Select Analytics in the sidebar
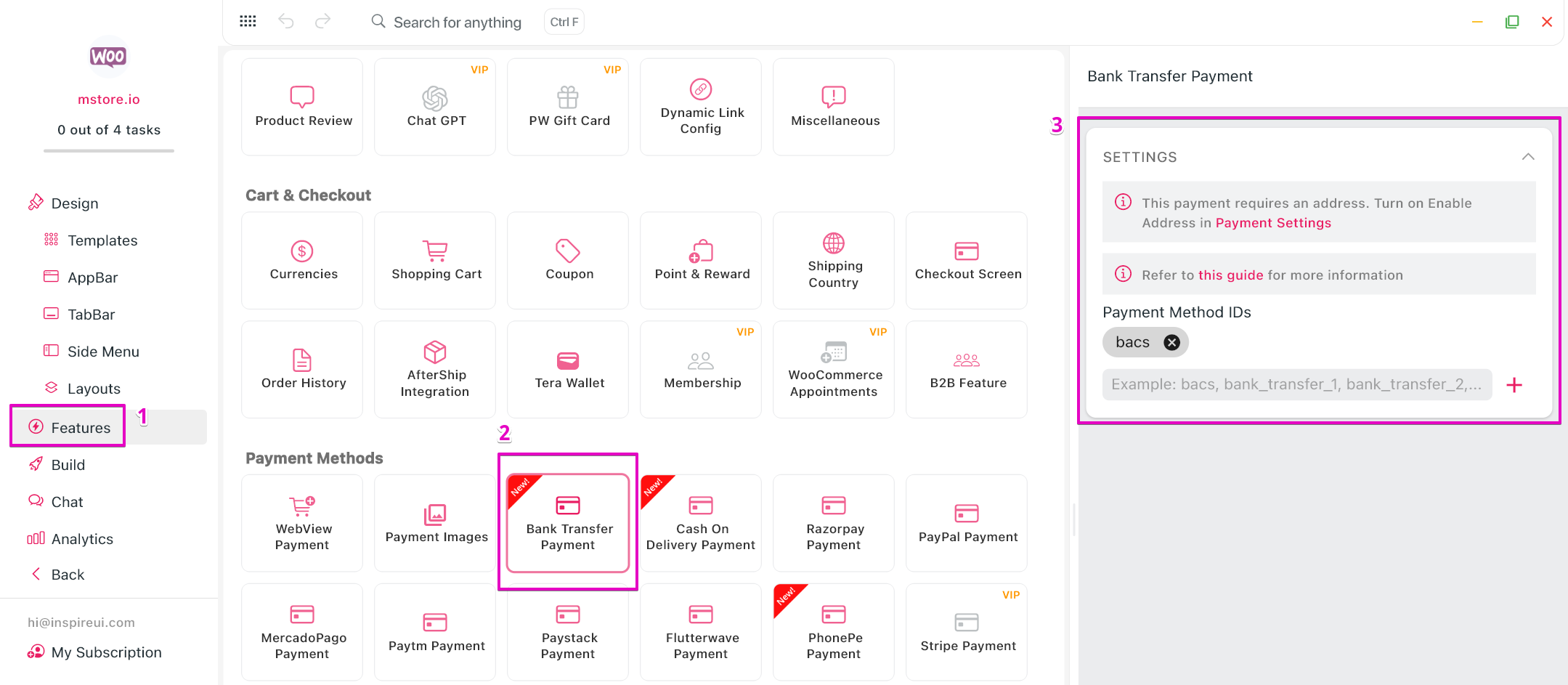 tap(82, 539)
